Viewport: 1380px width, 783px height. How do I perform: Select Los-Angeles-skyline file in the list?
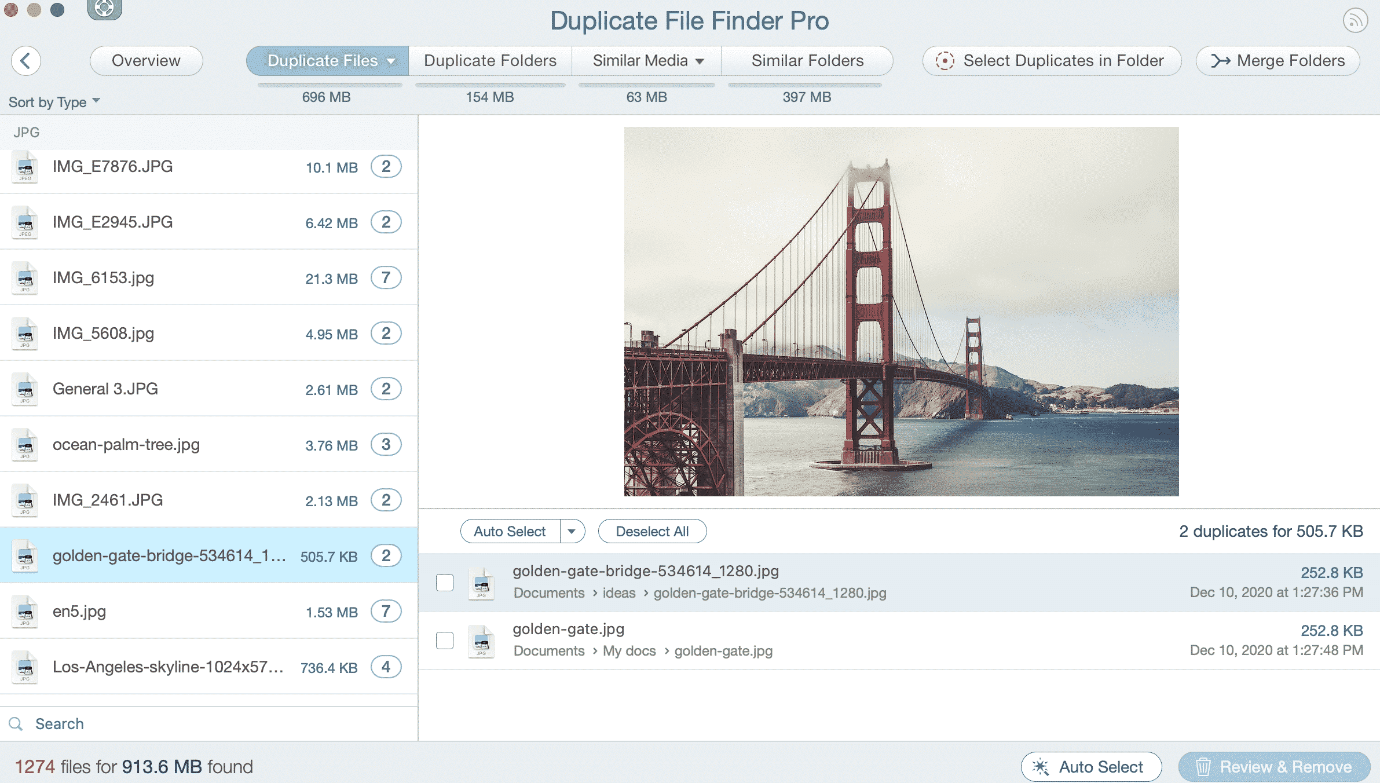tap(168, 667)
